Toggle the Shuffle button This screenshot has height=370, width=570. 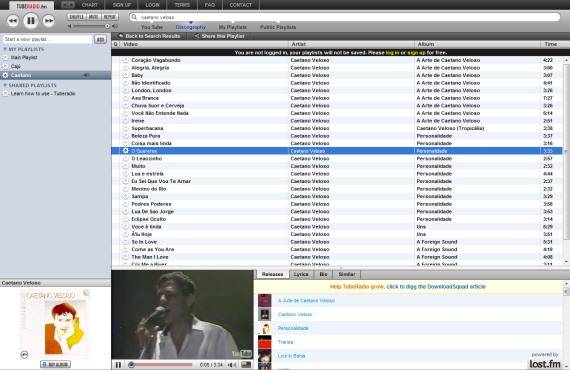click(x=76, y=17)
